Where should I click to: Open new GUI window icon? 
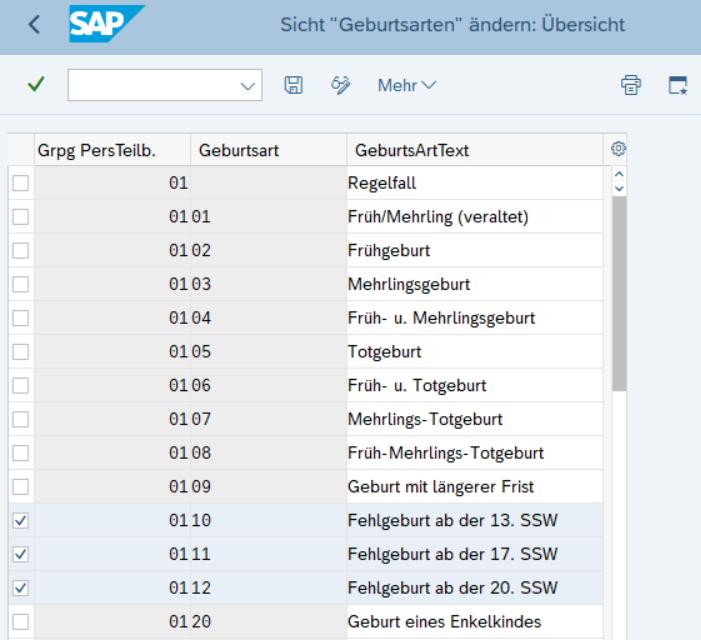click(678, 85)
